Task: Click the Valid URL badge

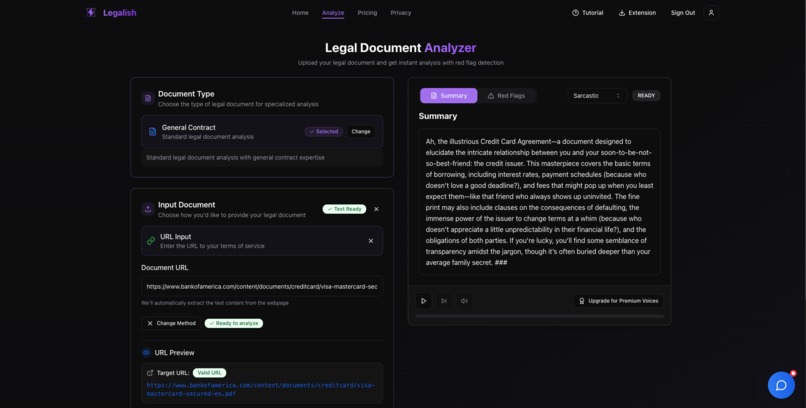Action: (x=209, y=373)
